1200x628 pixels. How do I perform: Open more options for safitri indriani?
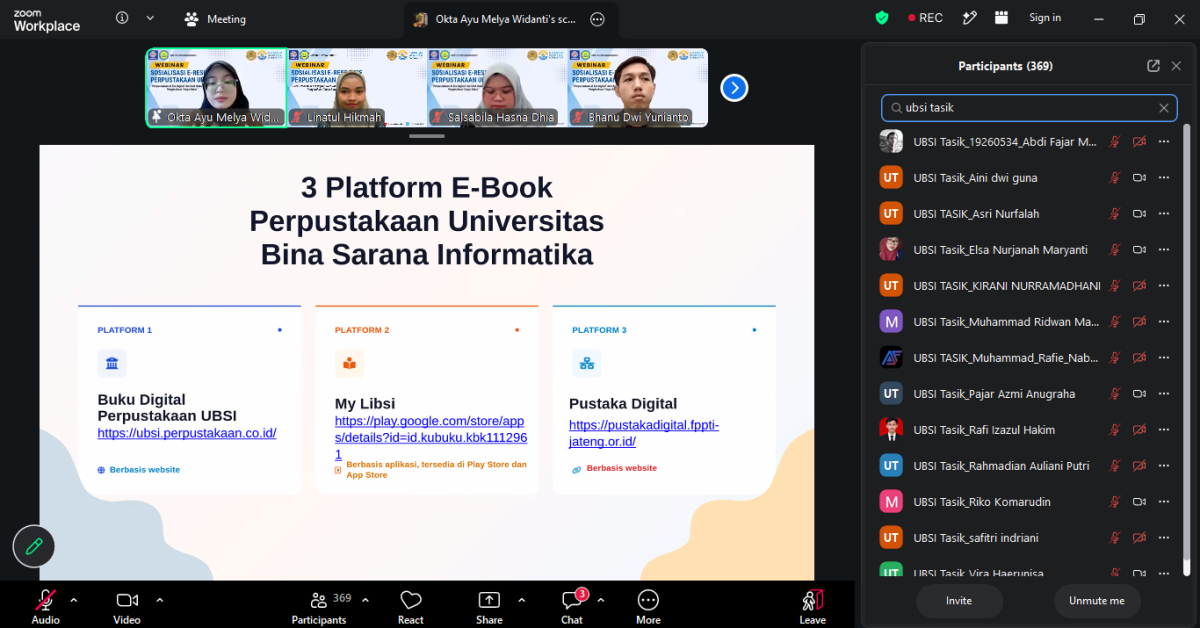1164,538
